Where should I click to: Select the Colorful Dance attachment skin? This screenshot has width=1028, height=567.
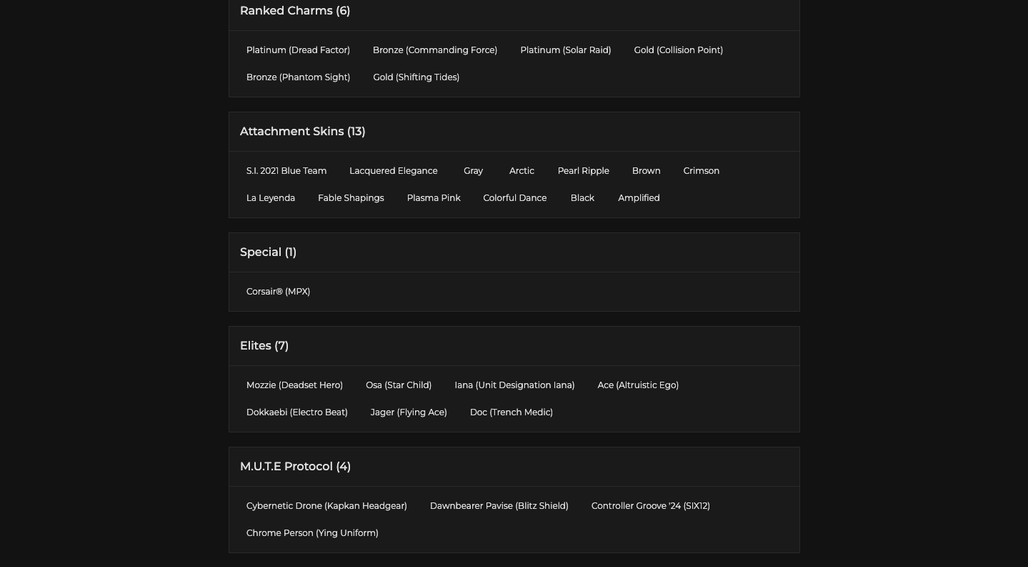pos(515,198)
